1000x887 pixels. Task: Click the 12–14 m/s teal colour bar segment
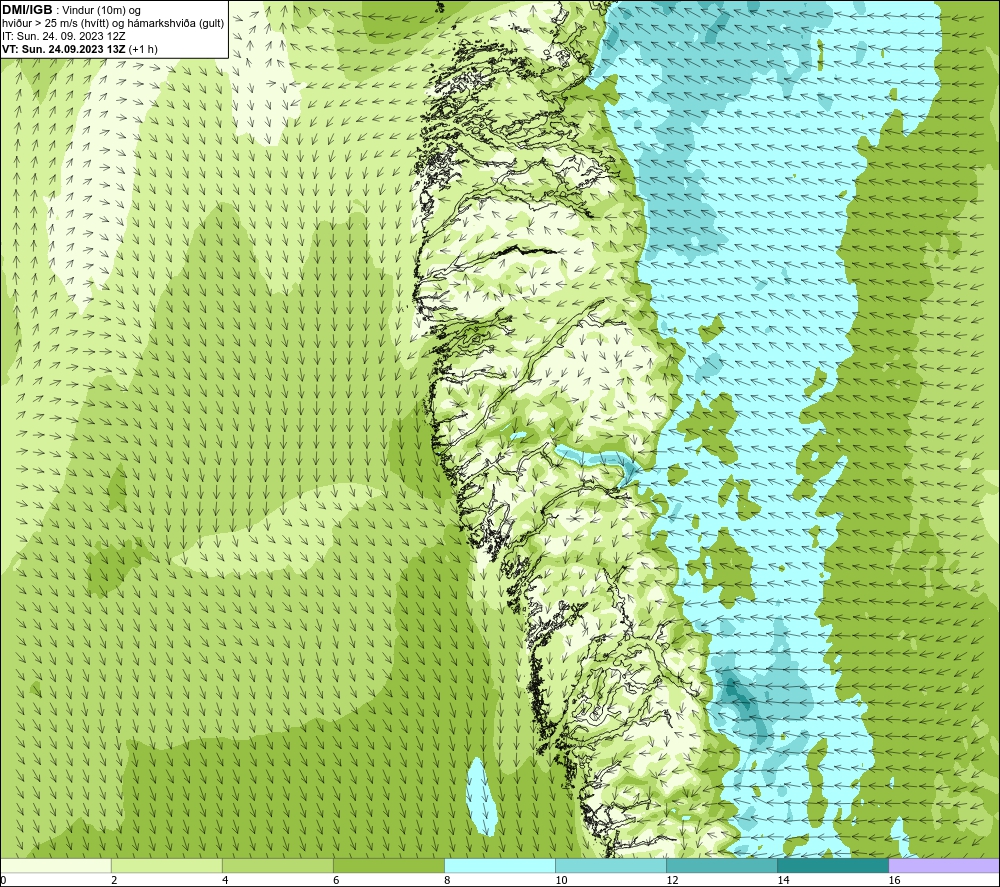tap(721, 865)
